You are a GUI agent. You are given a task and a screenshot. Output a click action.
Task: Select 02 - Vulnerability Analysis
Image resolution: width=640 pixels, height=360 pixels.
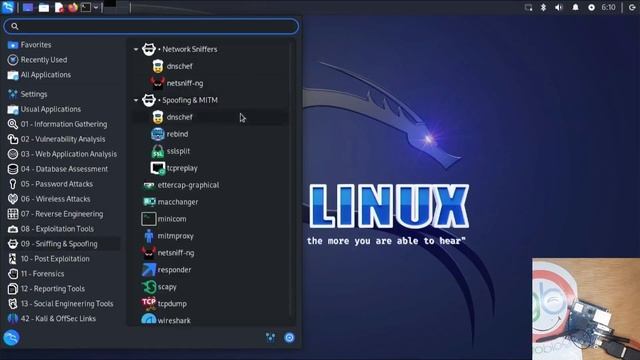click(x=63, y=139)
